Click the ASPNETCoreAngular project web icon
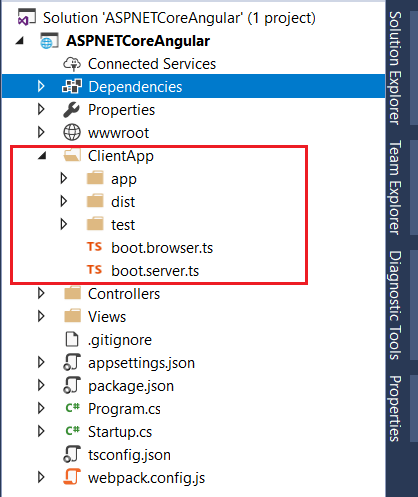 (49, 41)
